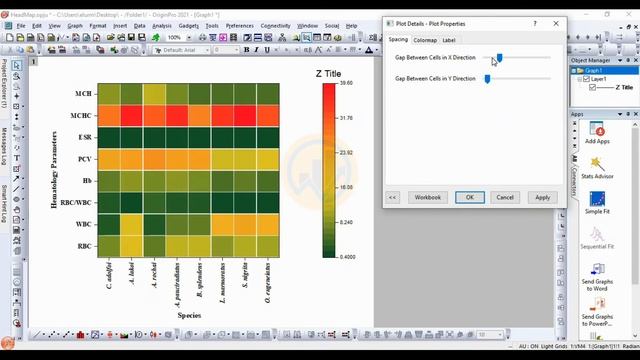Click the magenta import icon in the toolbar
The height and width of the screenshot is (360, 640).
click(x=223, y=38)
